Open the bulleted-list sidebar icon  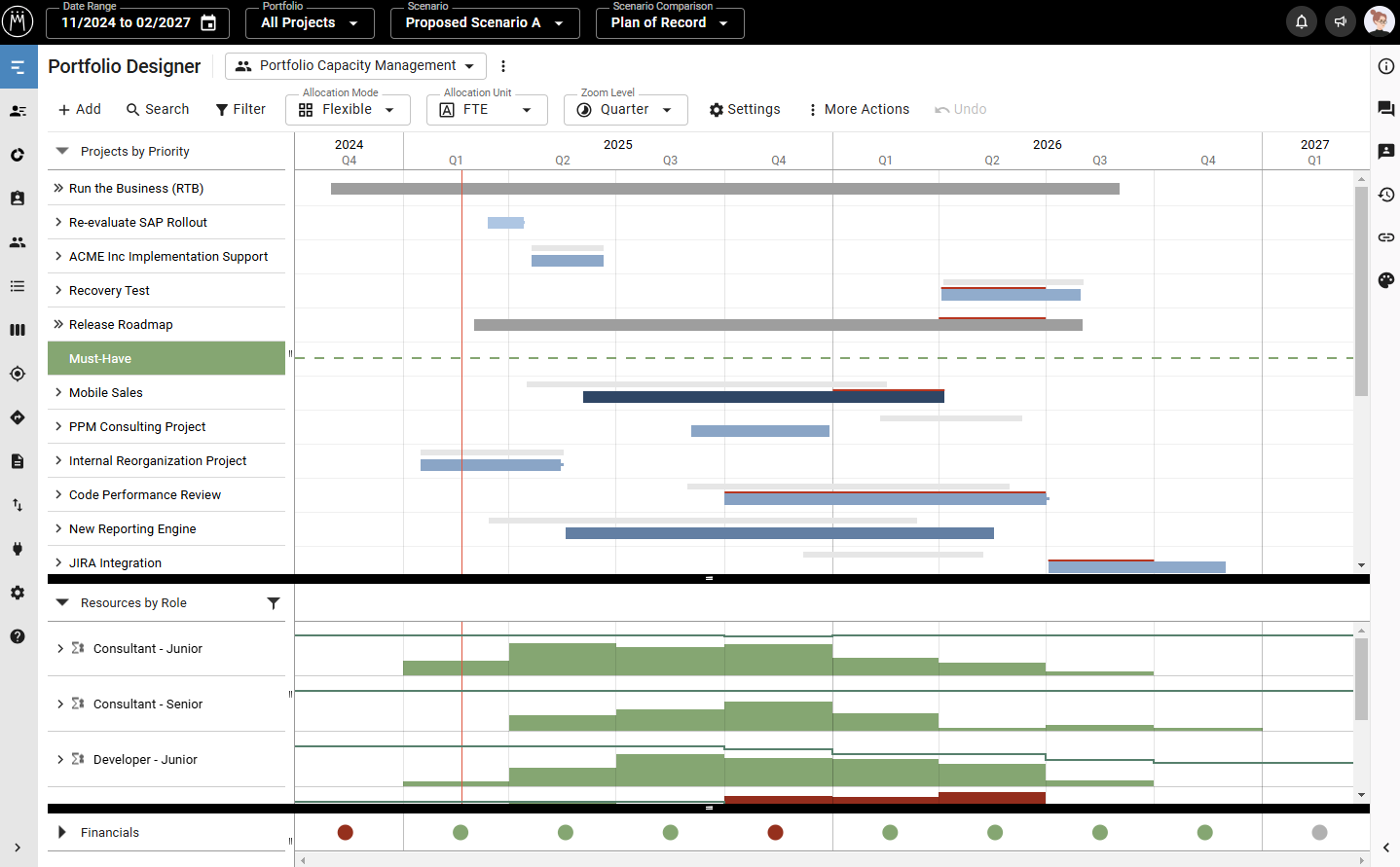(18, 286)
